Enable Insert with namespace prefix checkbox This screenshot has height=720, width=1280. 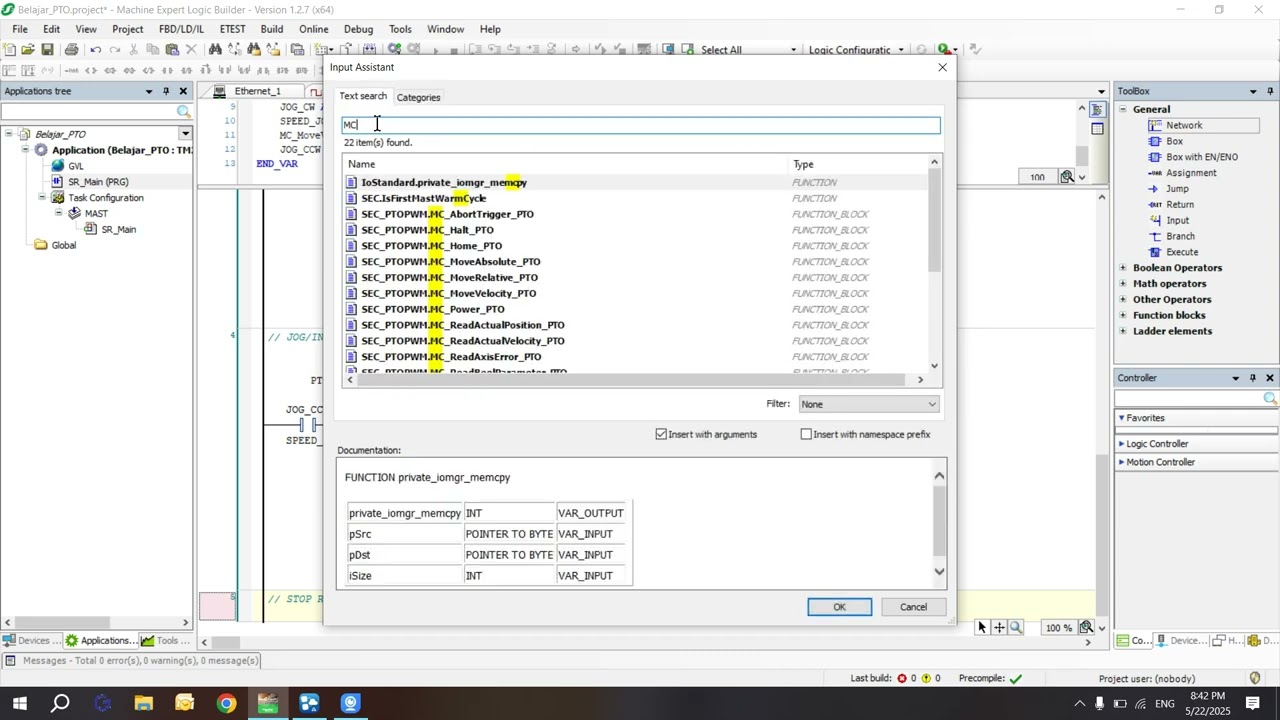806,435
